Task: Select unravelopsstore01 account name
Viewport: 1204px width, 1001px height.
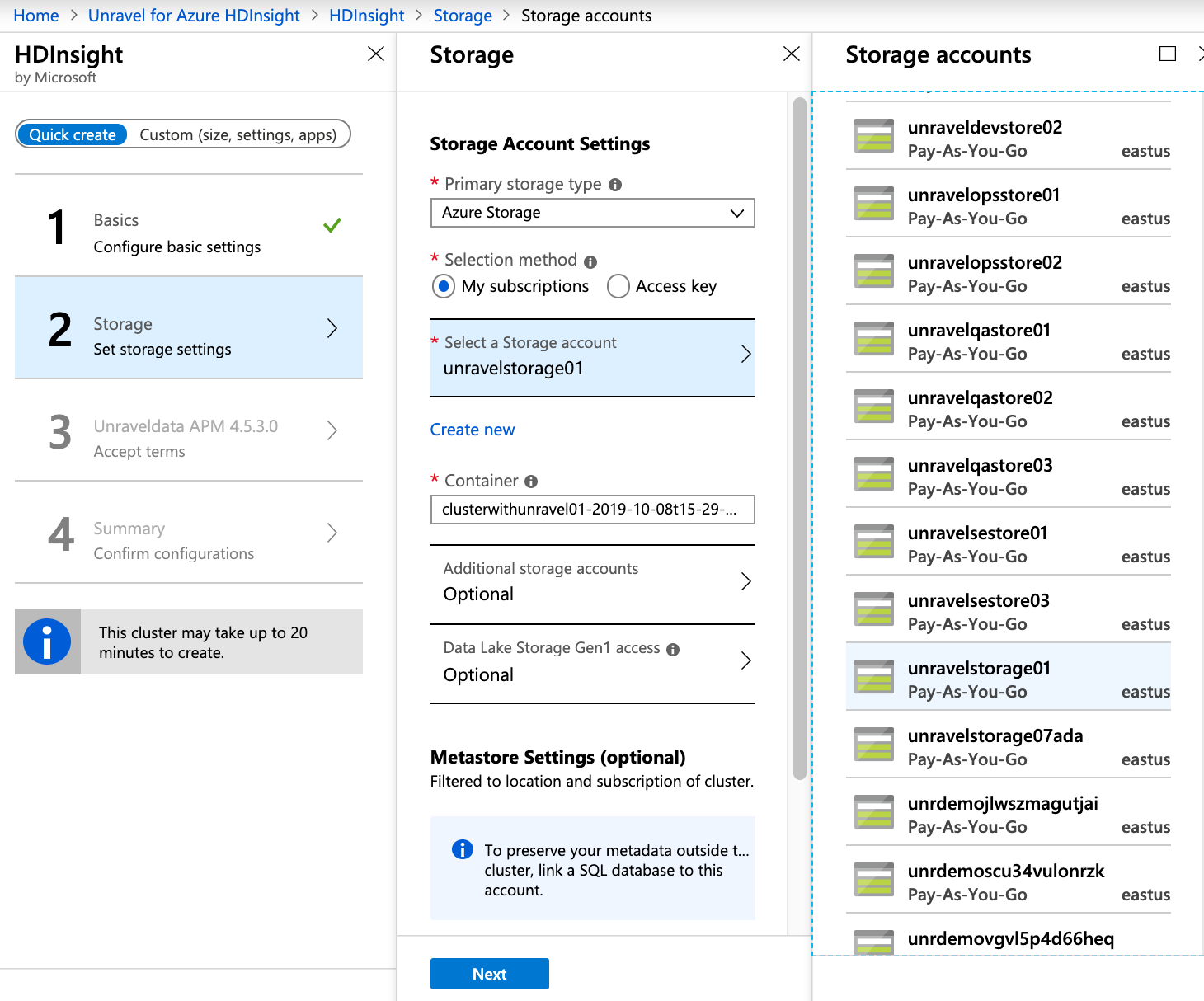Action: click(984, 195)
